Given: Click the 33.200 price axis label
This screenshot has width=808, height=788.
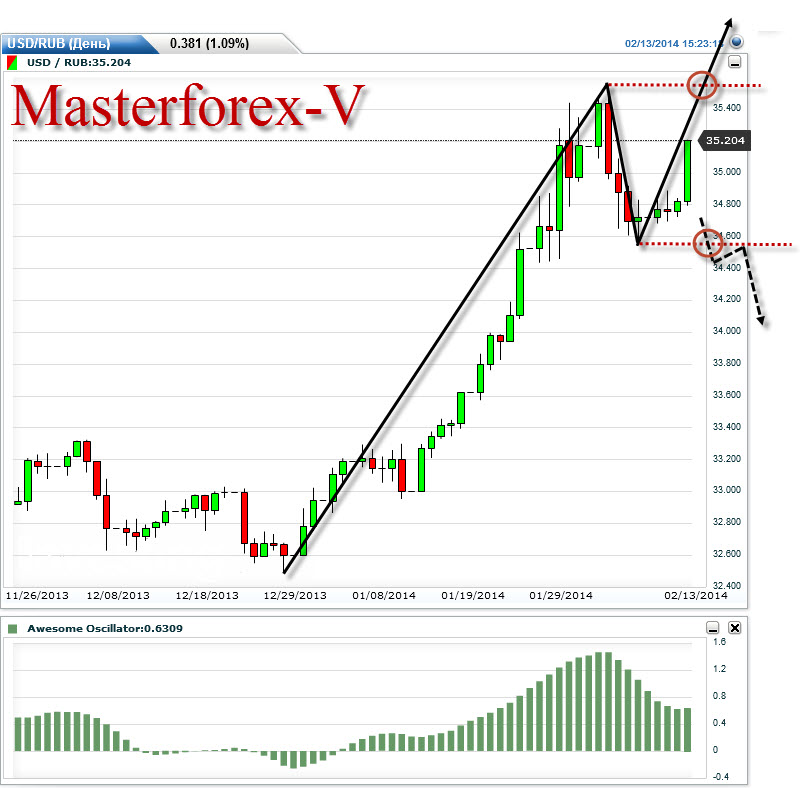Looking at the screenshot, I should [x=727, y=459].
